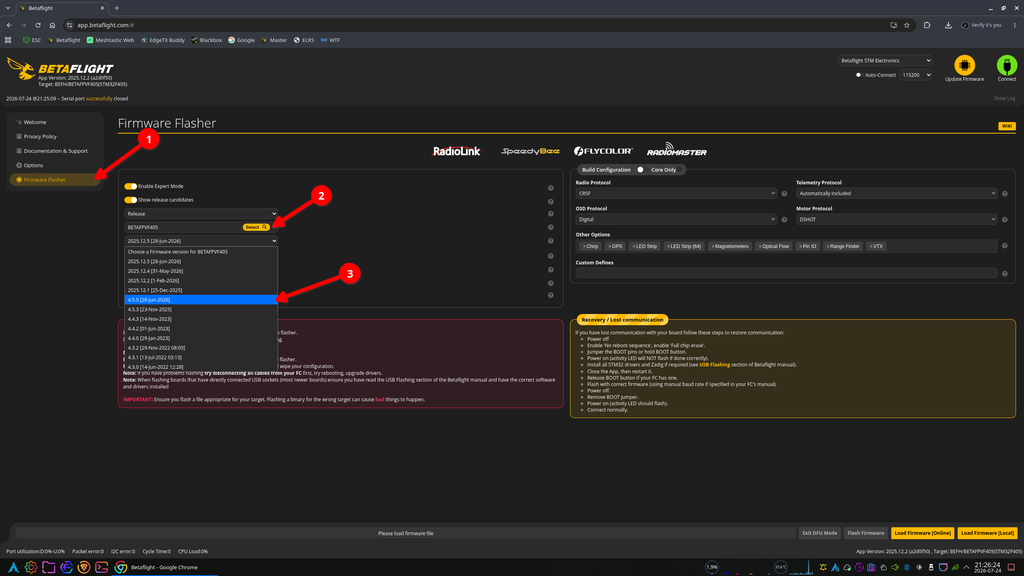The image size is (1024, 576).
Task: Open the Motor Protocol DSHOT dropdown
Action: coord(896,219)
